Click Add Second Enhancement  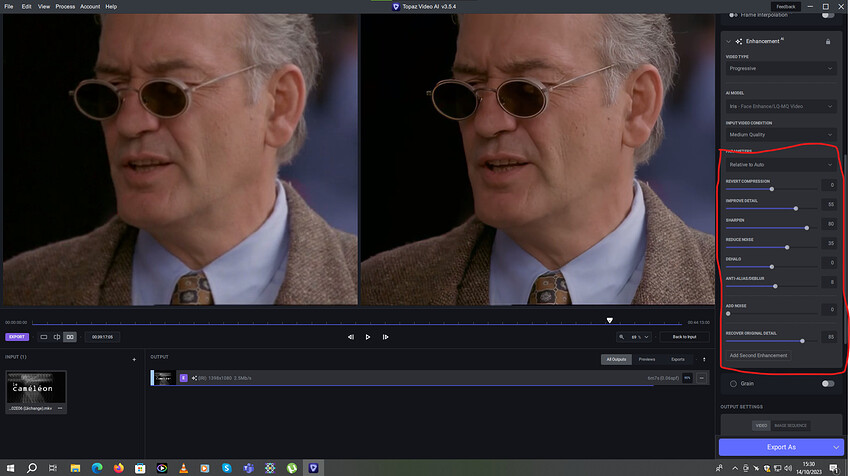tap(757, 355)
